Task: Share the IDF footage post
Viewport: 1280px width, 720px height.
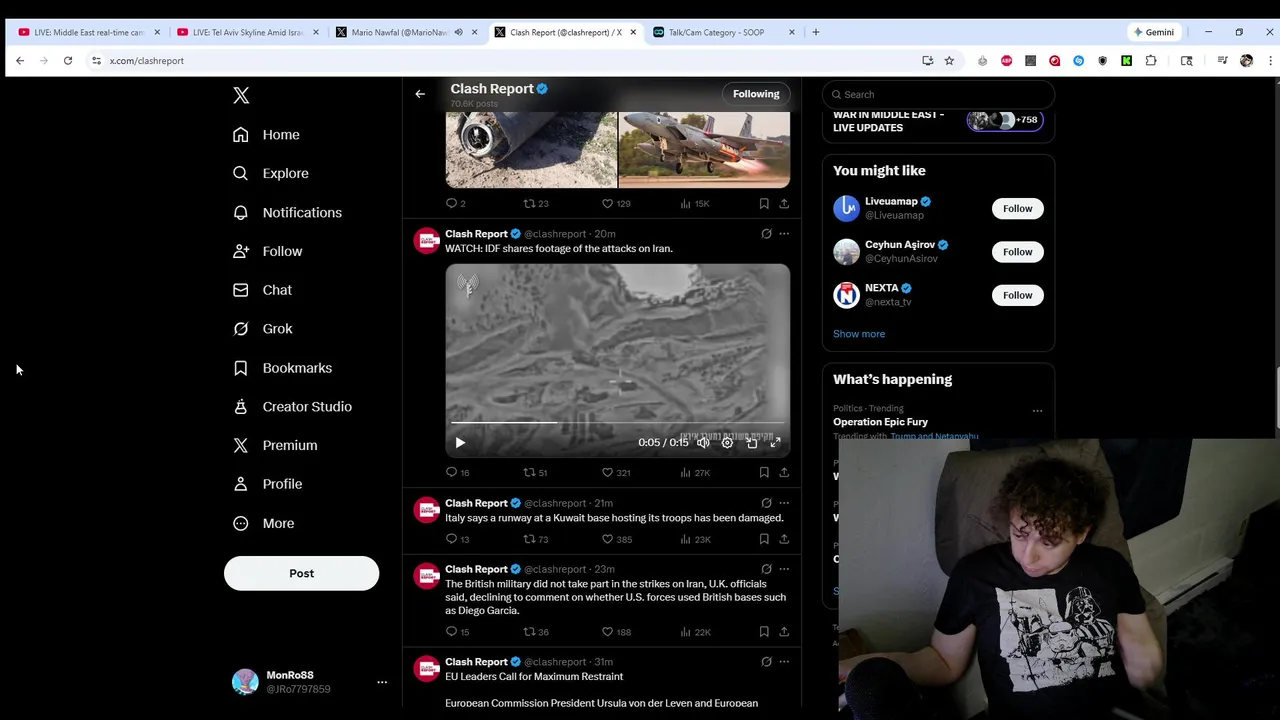Action: 784,472
